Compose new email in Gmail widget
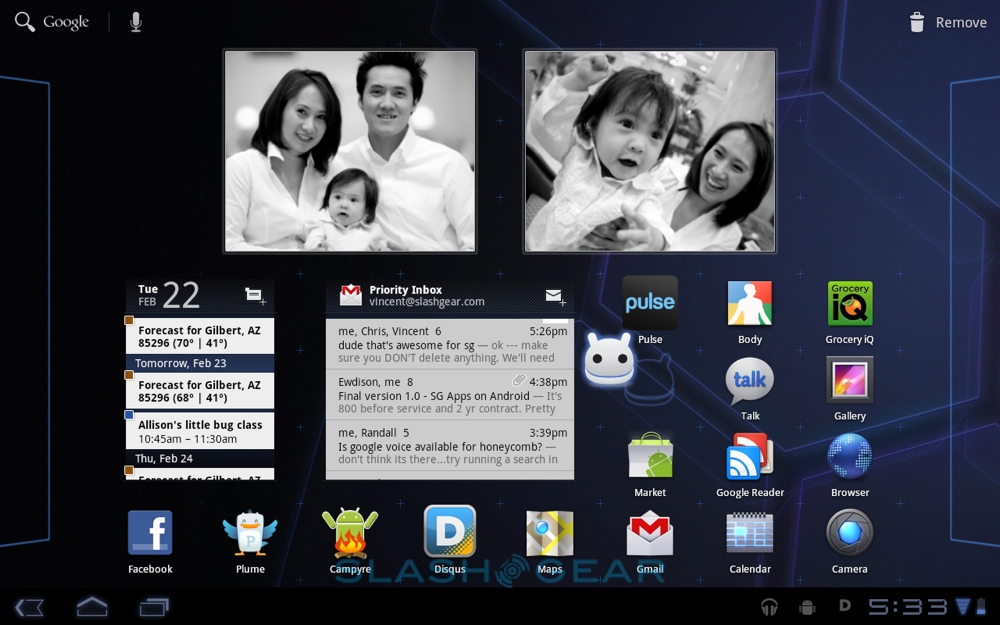The image size is (1000, 625). coord(554,296)
